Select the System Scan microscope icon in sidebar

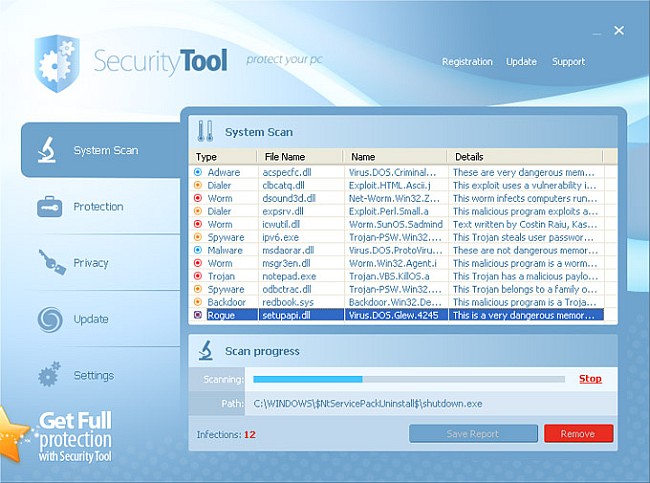coord(46,151)
